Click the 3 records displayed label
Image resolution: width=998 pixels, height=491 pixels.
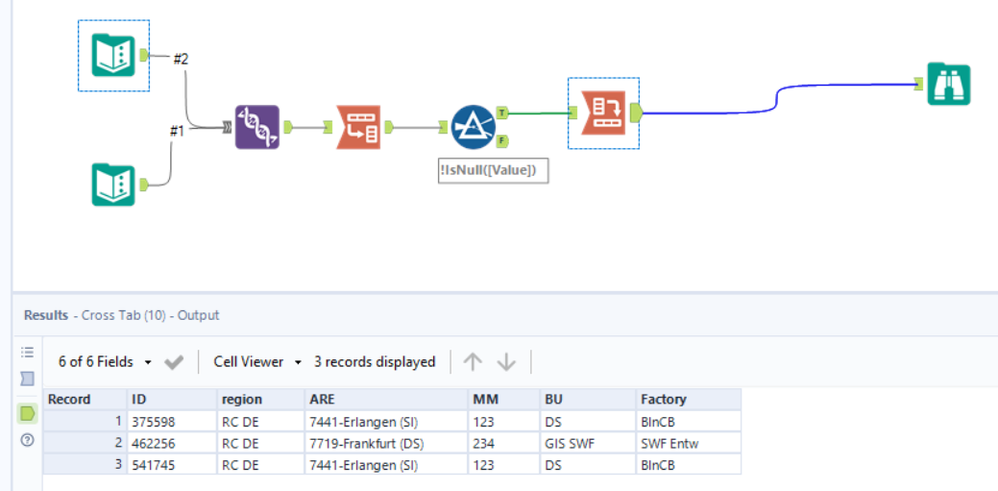(x=374, y=362)
